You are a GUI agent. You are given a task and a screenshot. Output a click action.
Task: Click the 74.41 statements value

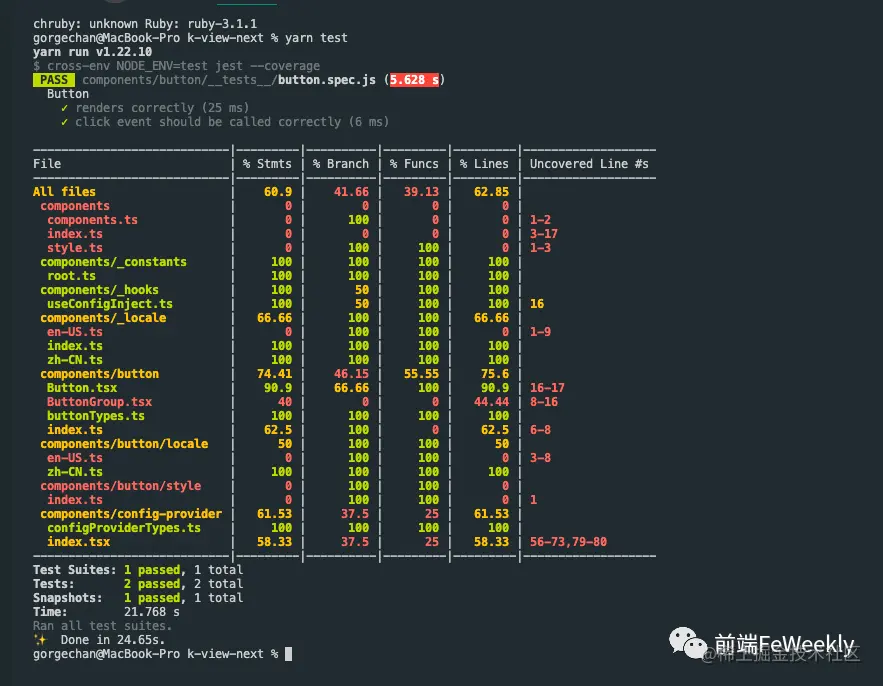tap(274, 374)
